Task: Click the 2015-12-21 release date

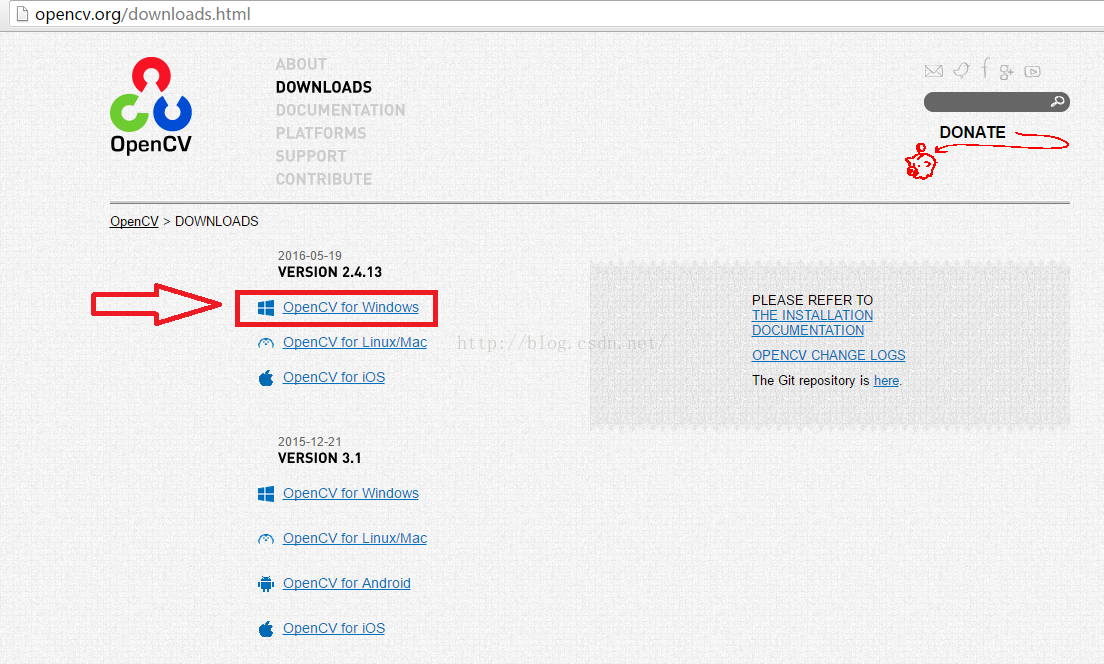Action: point(310,441)
